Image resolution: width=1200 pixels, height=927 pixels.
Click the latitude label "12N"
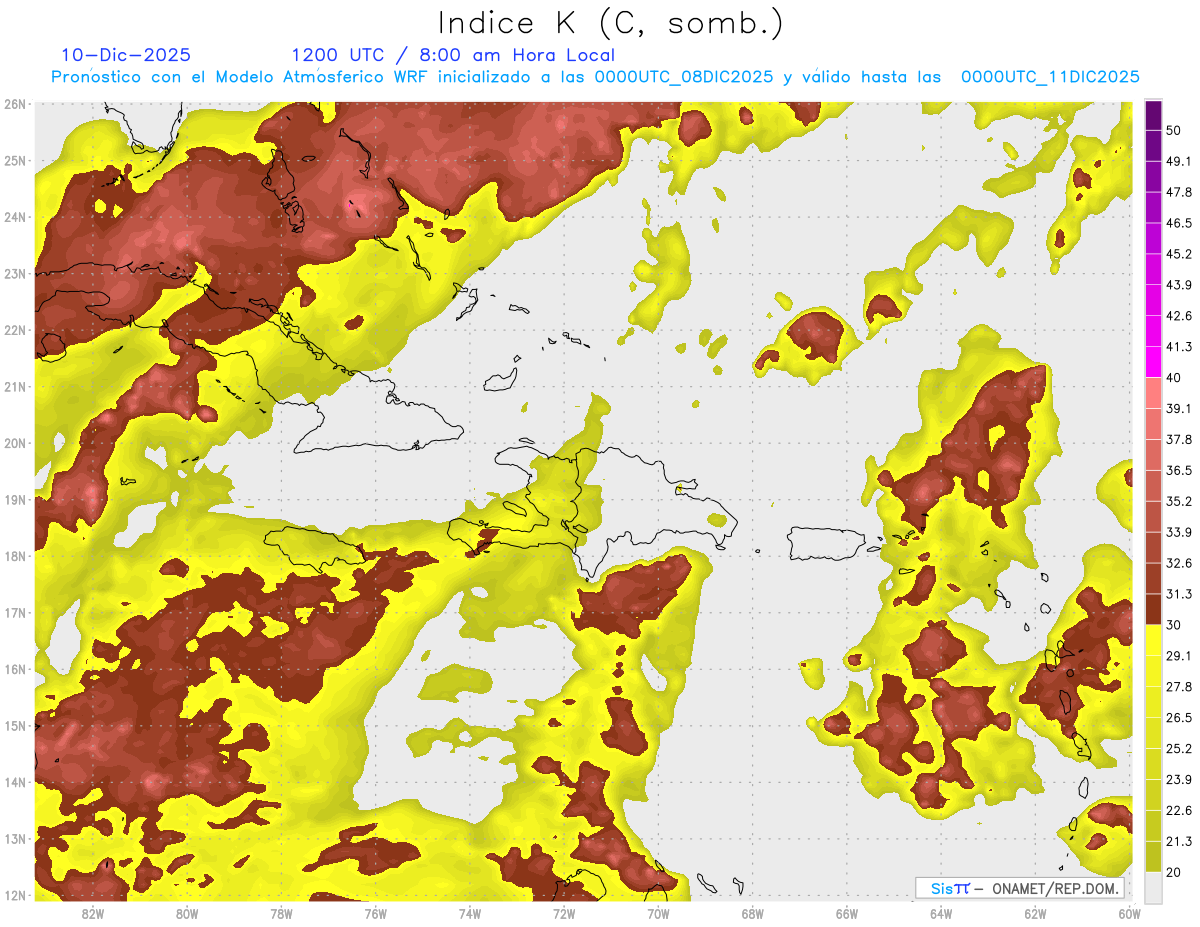coord(15,895)
